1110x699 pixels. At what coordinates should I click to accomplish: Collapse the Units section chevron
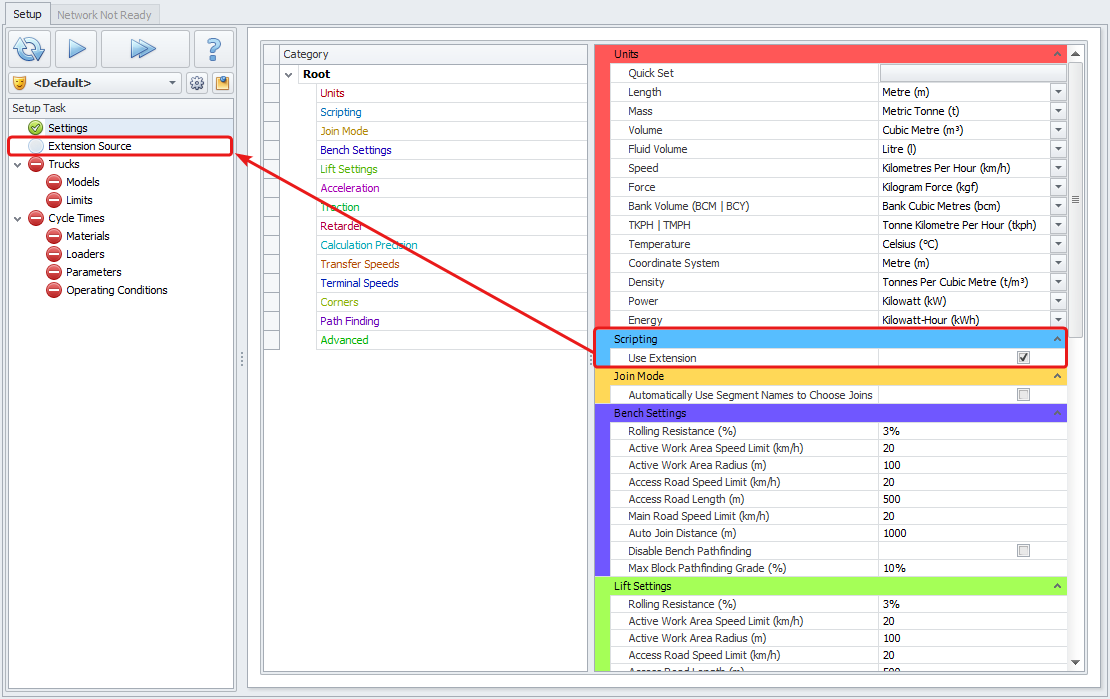(1057, 54)
